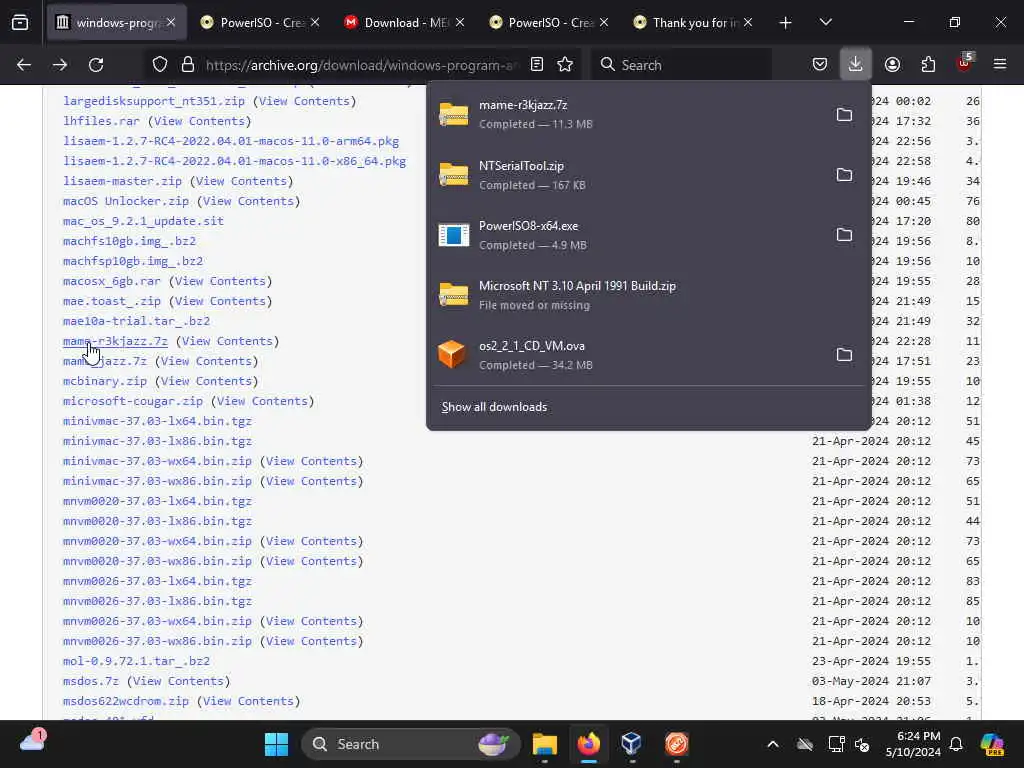This screenshot has width=1024, height=768.
Task: Download machfs10gb.img_.bz2 link
Action: [x=129, y=241]
